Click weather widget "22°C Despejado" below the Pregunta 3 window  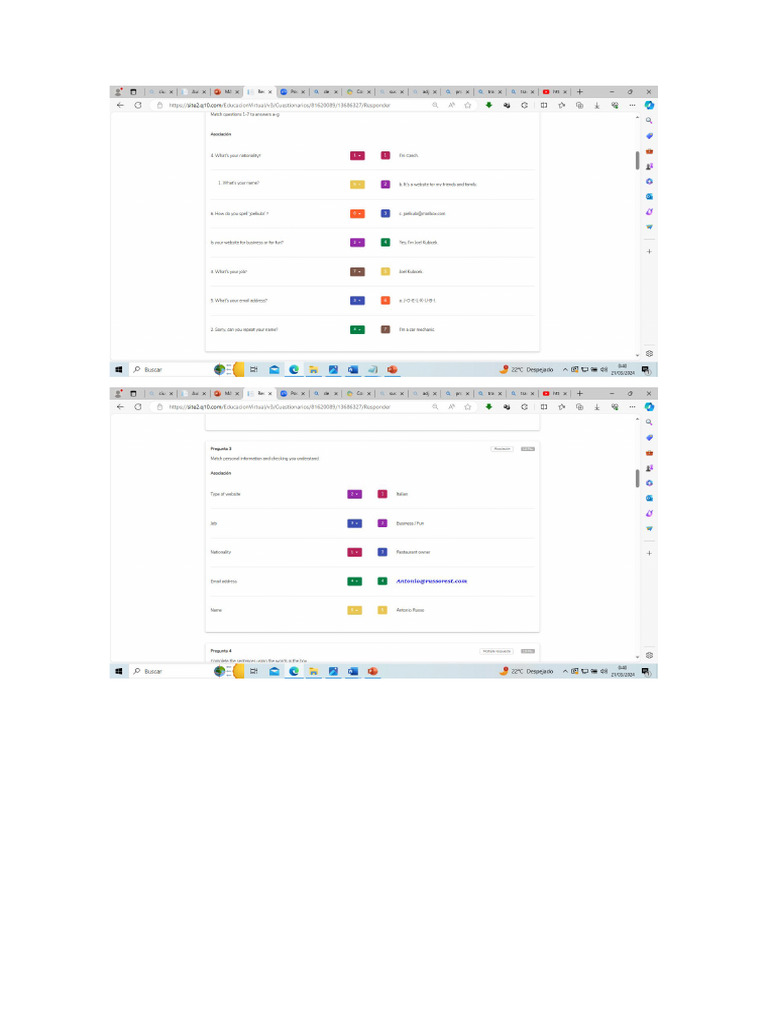[527, 671]
